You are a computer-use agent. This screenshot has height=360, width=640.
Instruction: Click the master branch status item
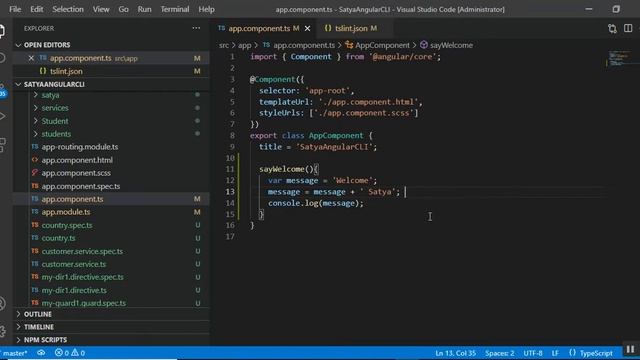pos(15,353)
